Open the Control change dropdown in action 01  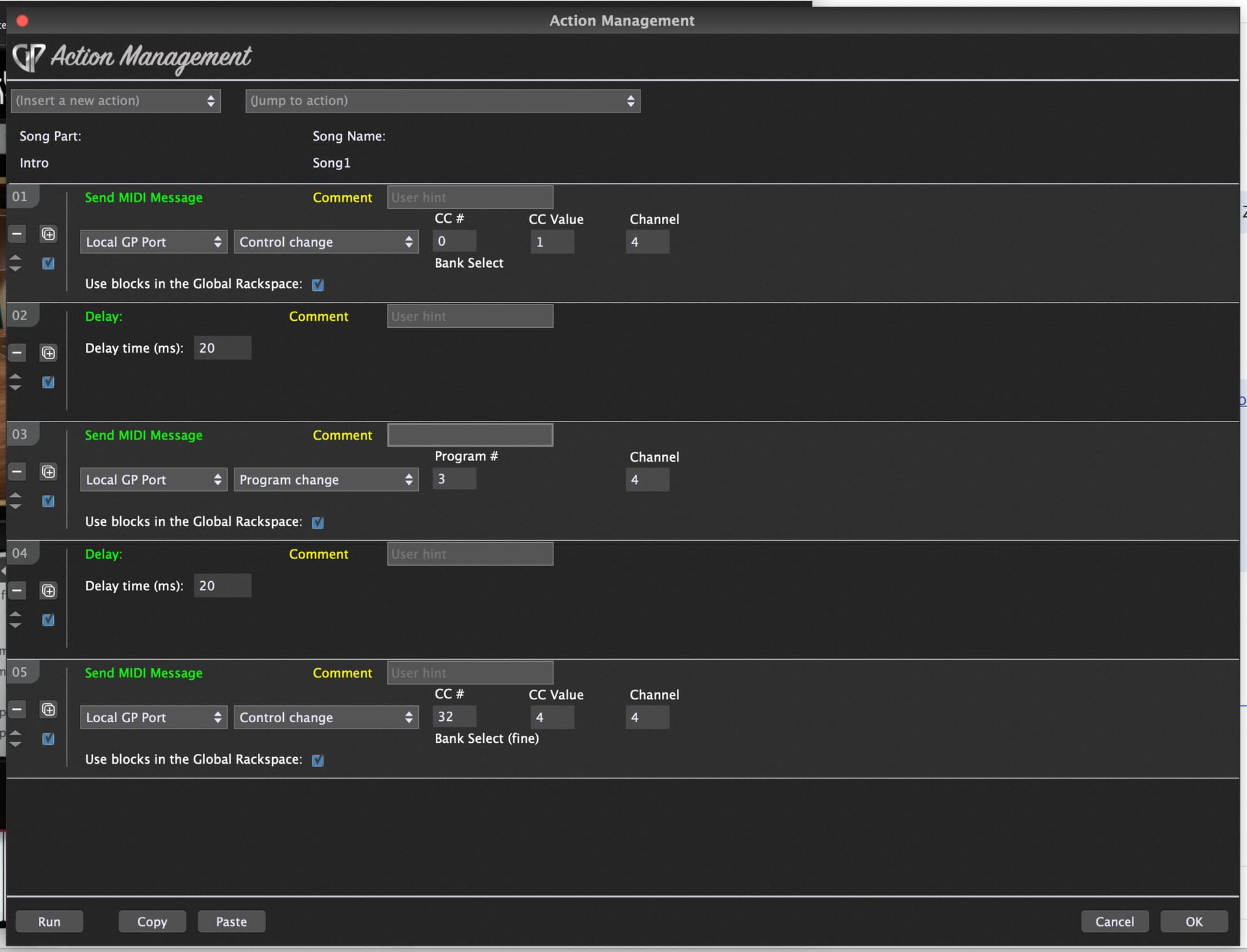325,242
